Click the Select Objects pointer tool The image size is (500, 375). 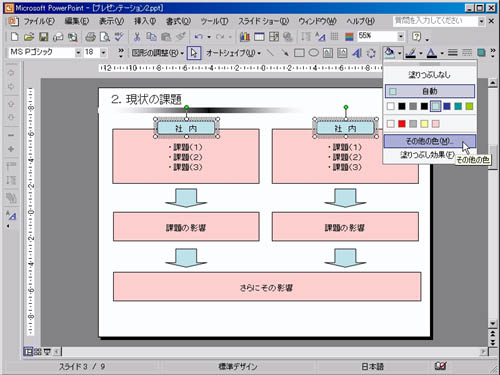pos(194,53)
